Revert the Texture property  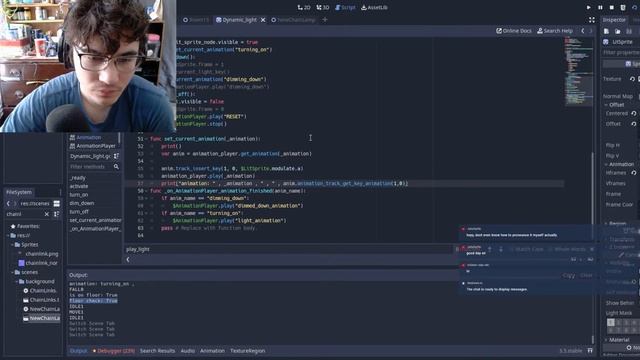632,79
